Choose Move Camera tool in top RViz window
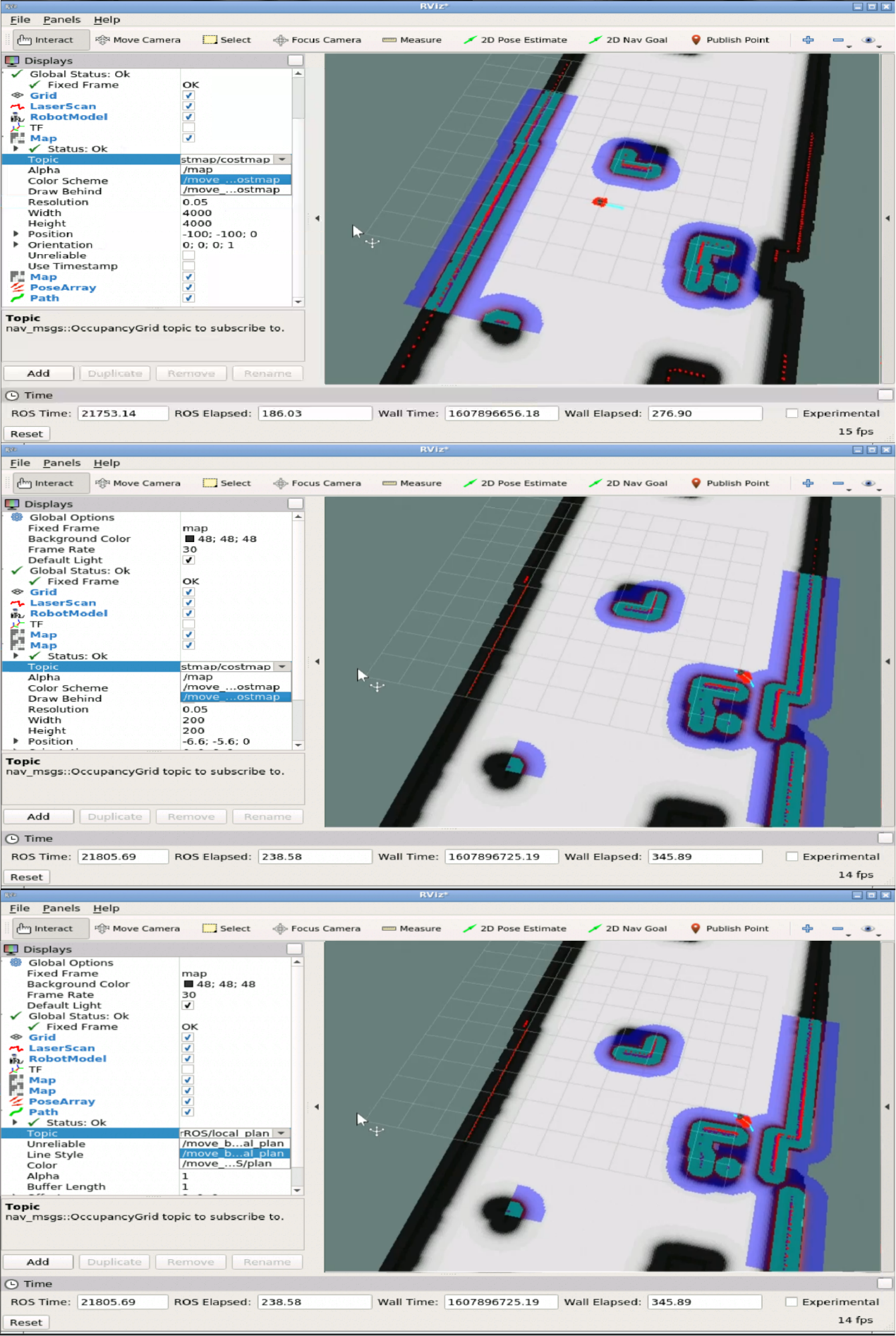 [x=138, y=40]
